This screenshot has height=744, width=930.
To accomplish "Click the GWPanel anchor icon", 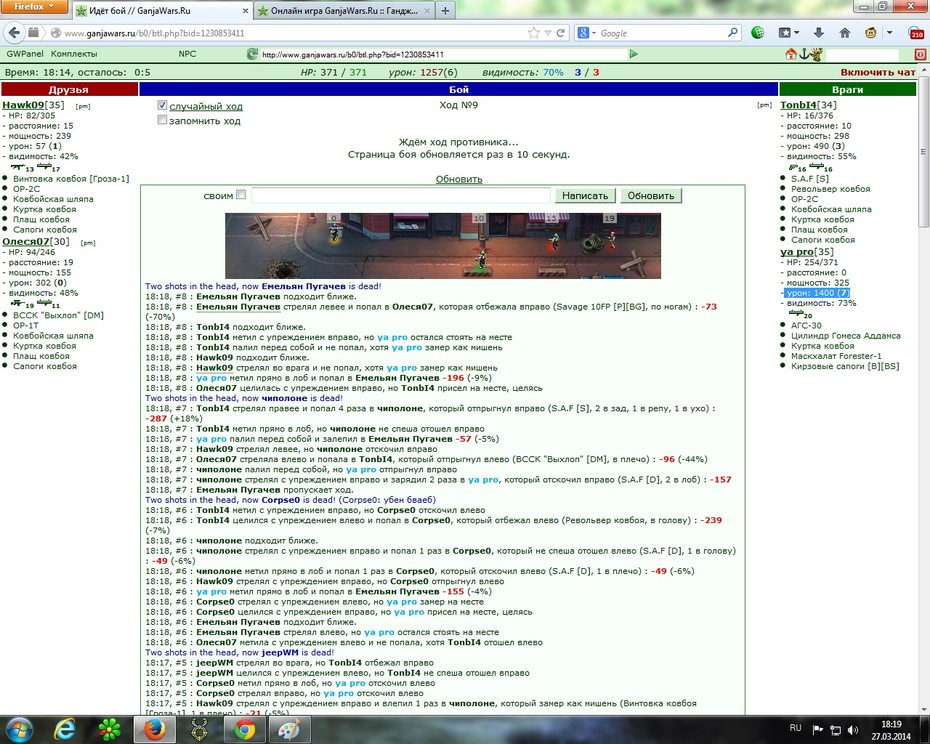I will [x=804, y=54].
